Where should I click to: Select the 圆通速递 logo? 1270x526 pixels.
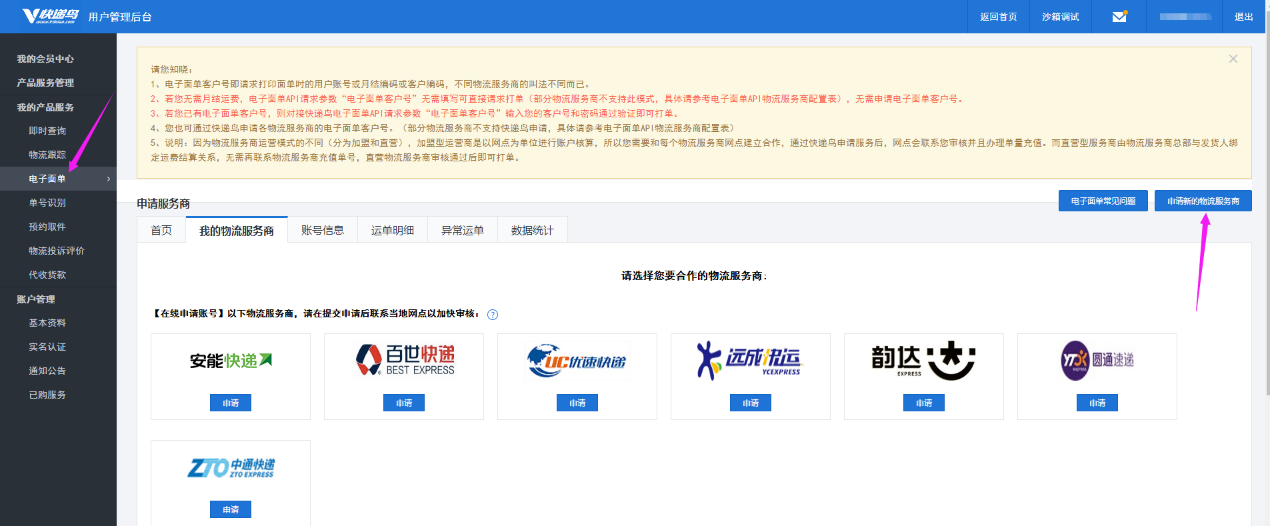click(x=1097, y=361)
